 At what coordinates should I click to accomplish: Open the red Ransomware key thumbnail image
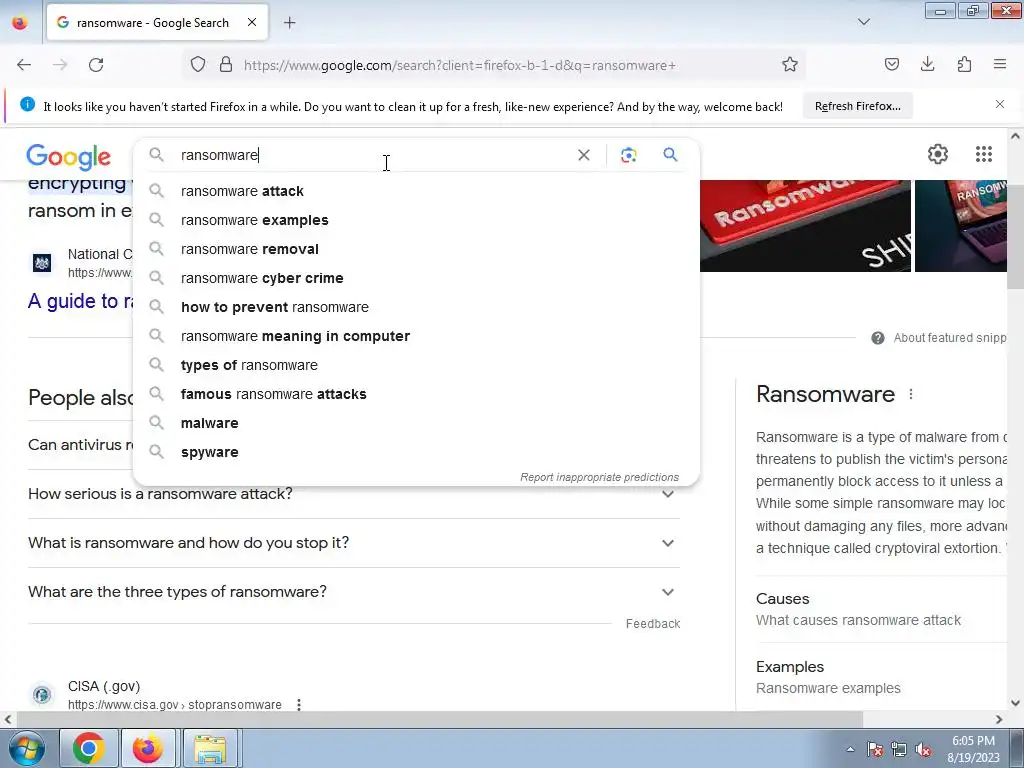805,226
